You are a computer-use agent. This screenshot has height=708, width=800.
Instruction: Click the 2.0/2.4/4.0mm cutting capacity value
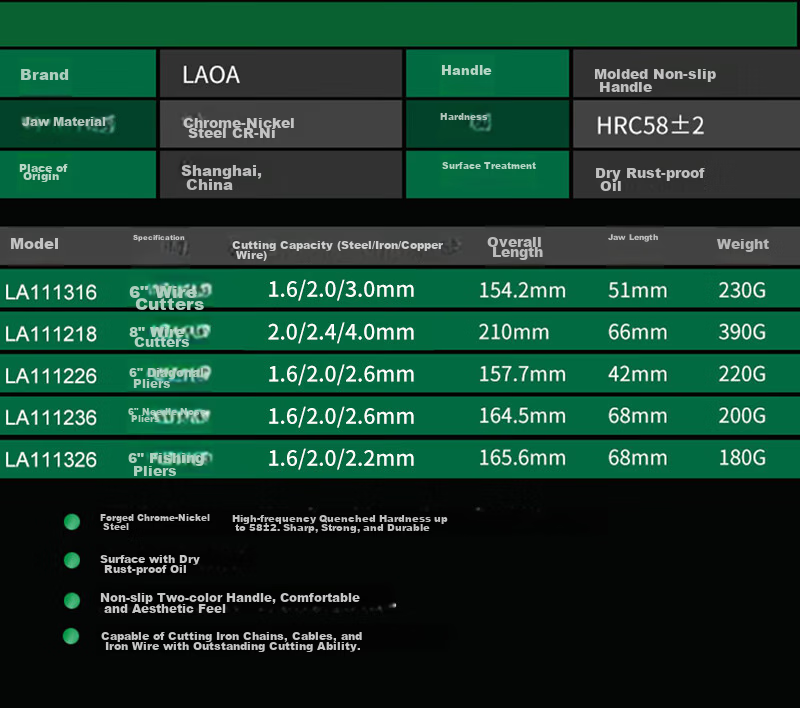tap(341, 332)
